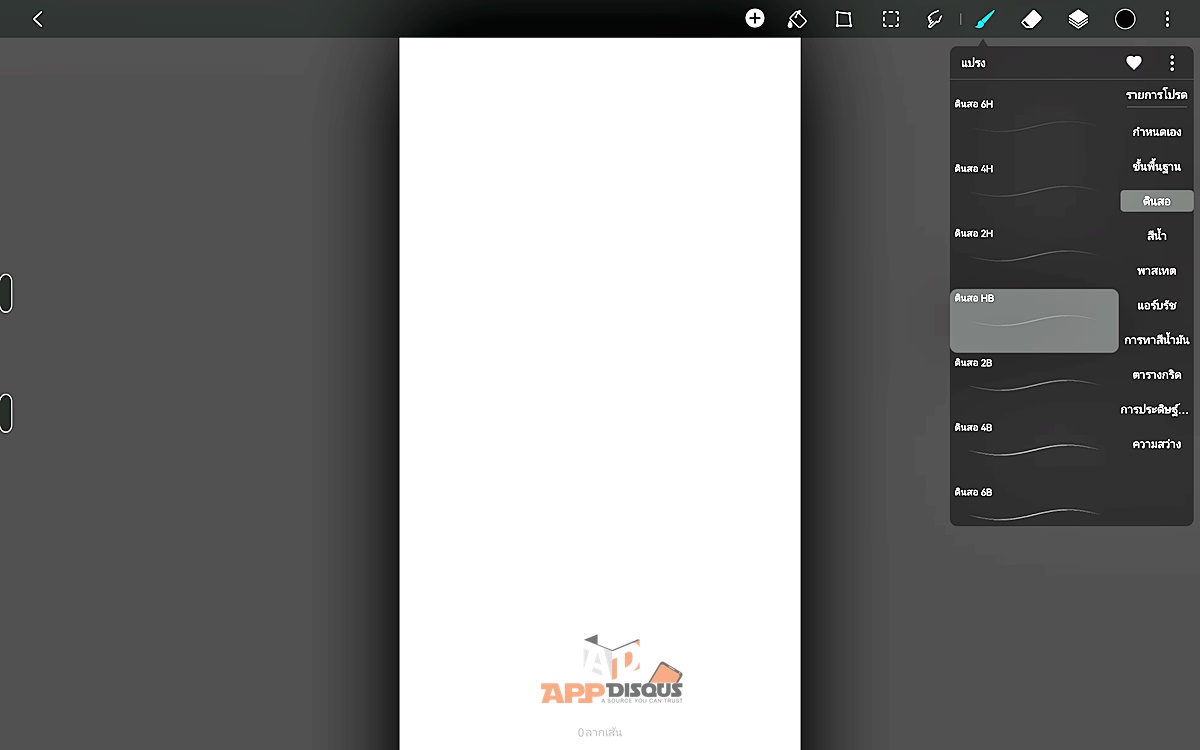Activate the dashed selection tool
This screenshot has width=1200, height=750.
(890, 19)
